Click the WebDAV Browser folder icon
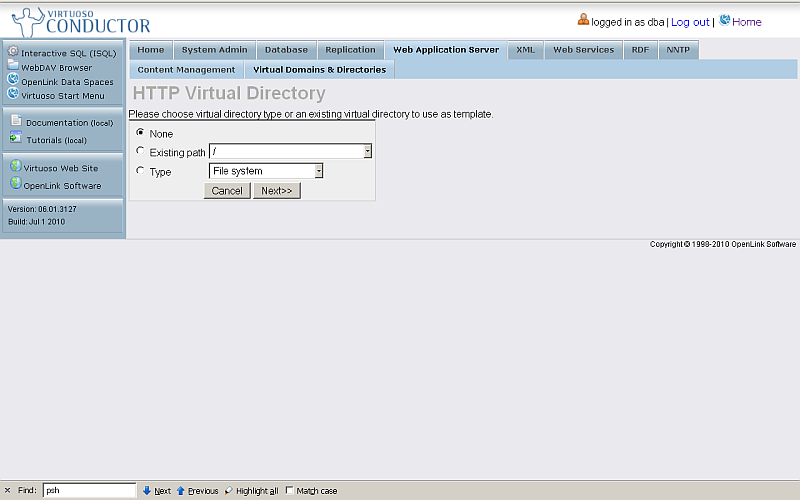Viewport: 800px width, 500px height. pyautogui.click(x=13, y=65)
